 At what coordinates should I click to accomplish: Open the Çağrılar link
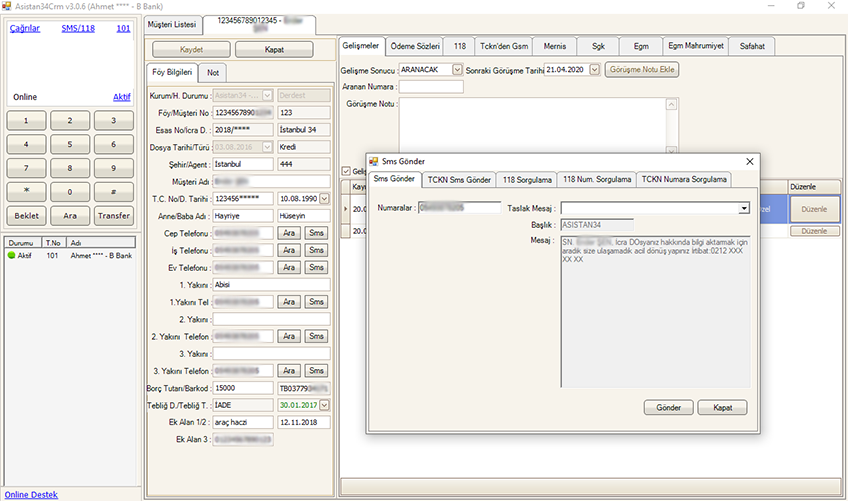(25, 28)
